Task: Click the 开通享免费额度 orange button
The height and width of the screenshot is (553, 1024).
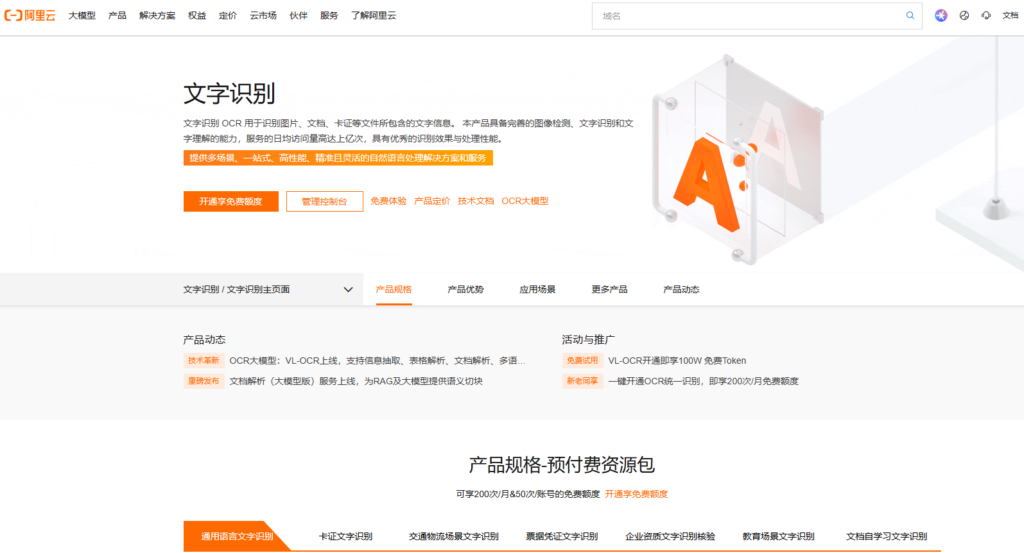Action: (x=231, y=201)
